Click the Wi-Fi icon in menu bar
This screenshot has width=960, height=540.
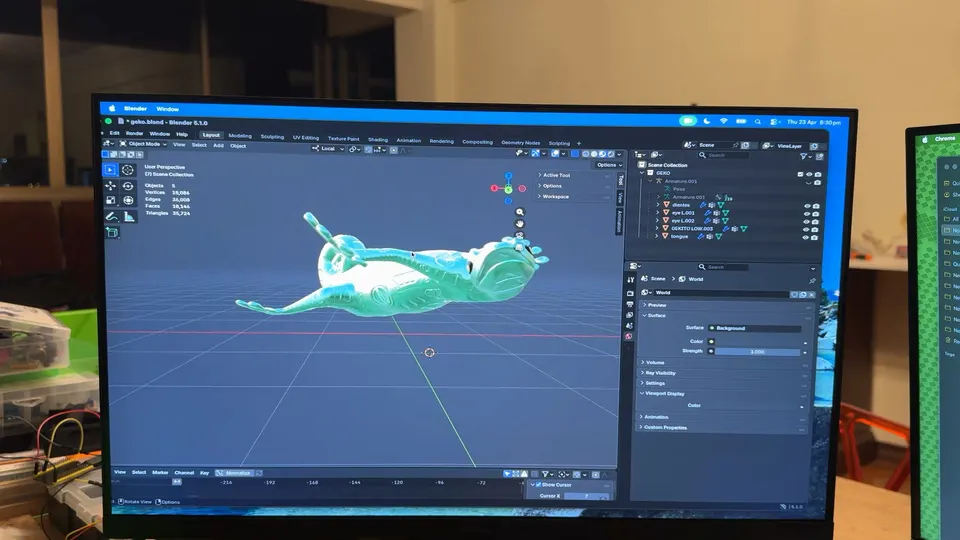(724, 121)
